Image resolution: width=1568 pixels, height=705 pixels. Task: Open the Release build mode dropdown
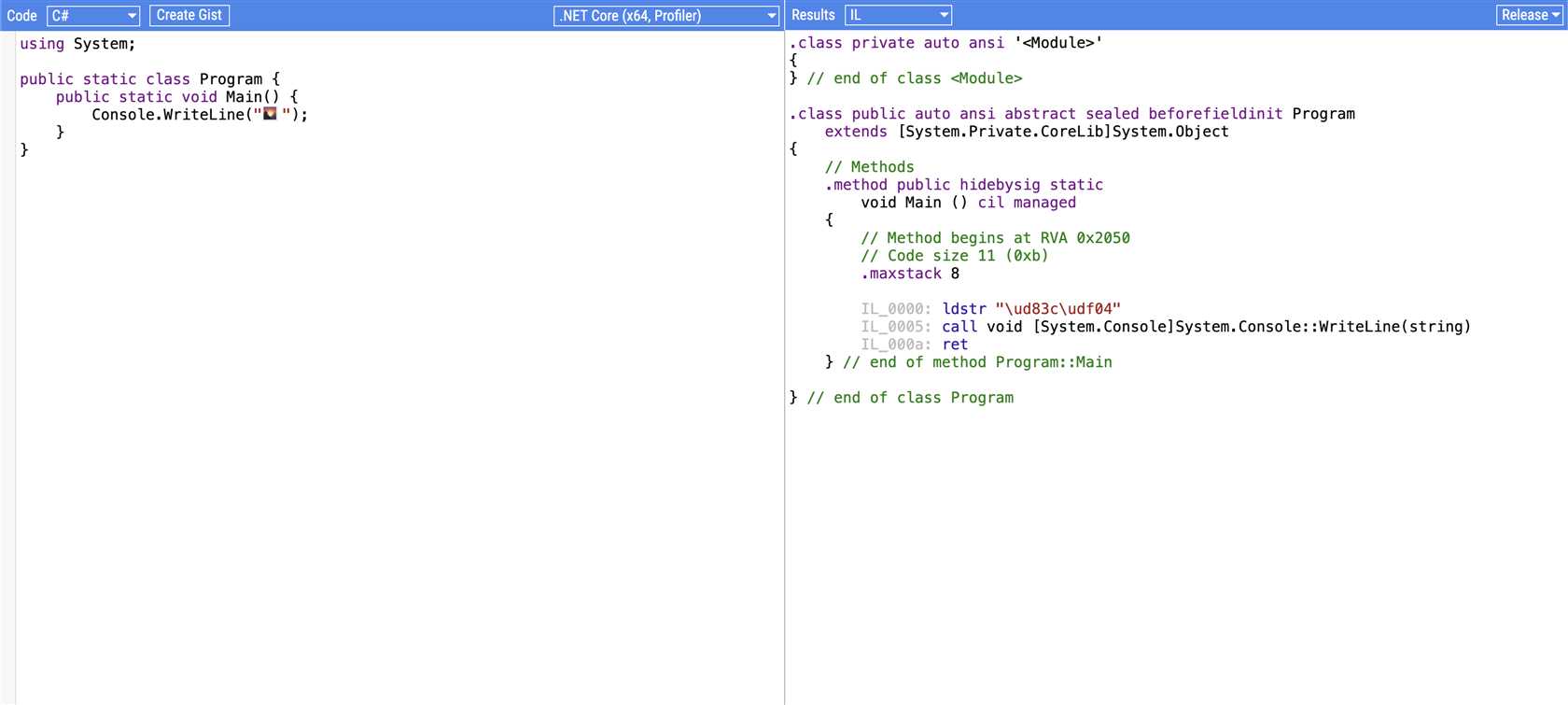point(1529,16)
